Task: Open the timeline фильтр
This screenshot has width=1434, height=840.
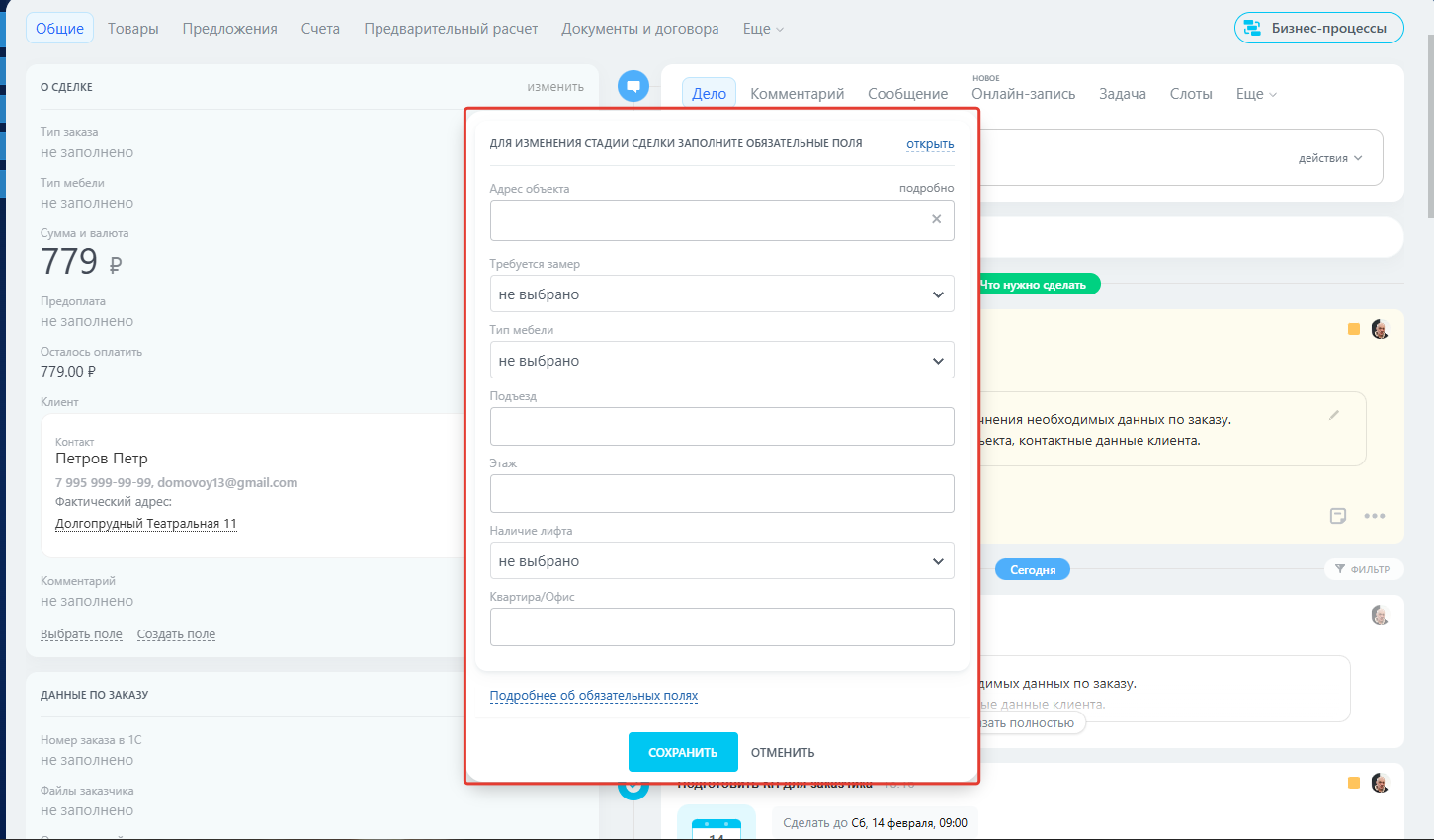Action: tap(1362, 569)
